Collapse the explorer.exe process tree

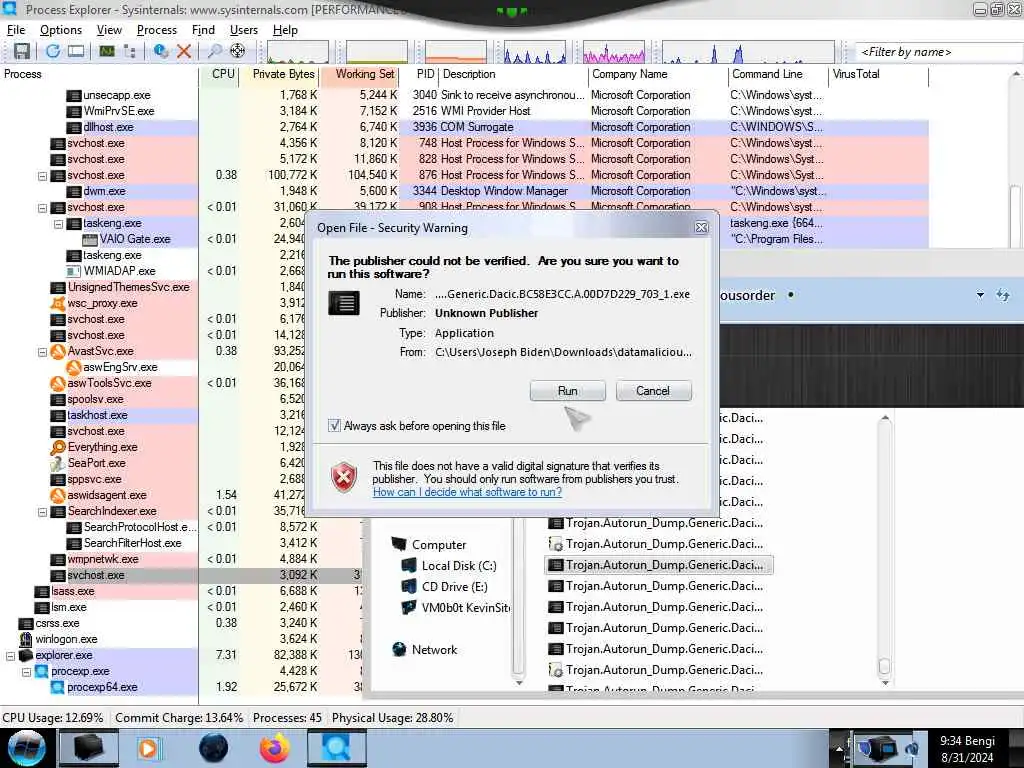coord(10,656)
